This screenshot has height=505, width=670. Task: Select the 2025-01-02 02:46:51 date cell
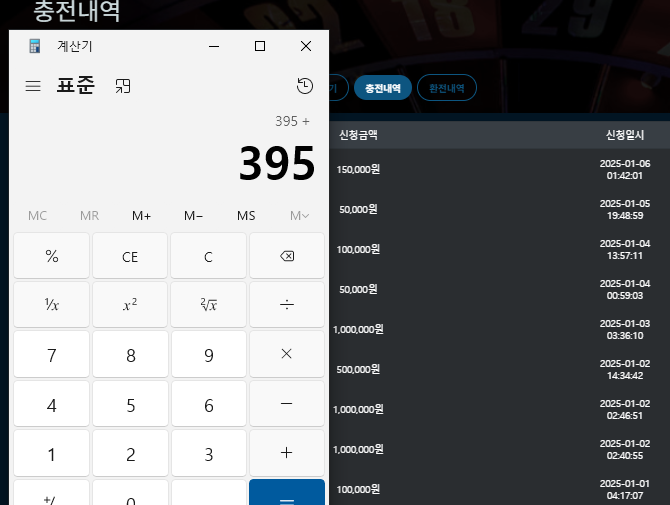pyautogui.click(x=625, y=409)
